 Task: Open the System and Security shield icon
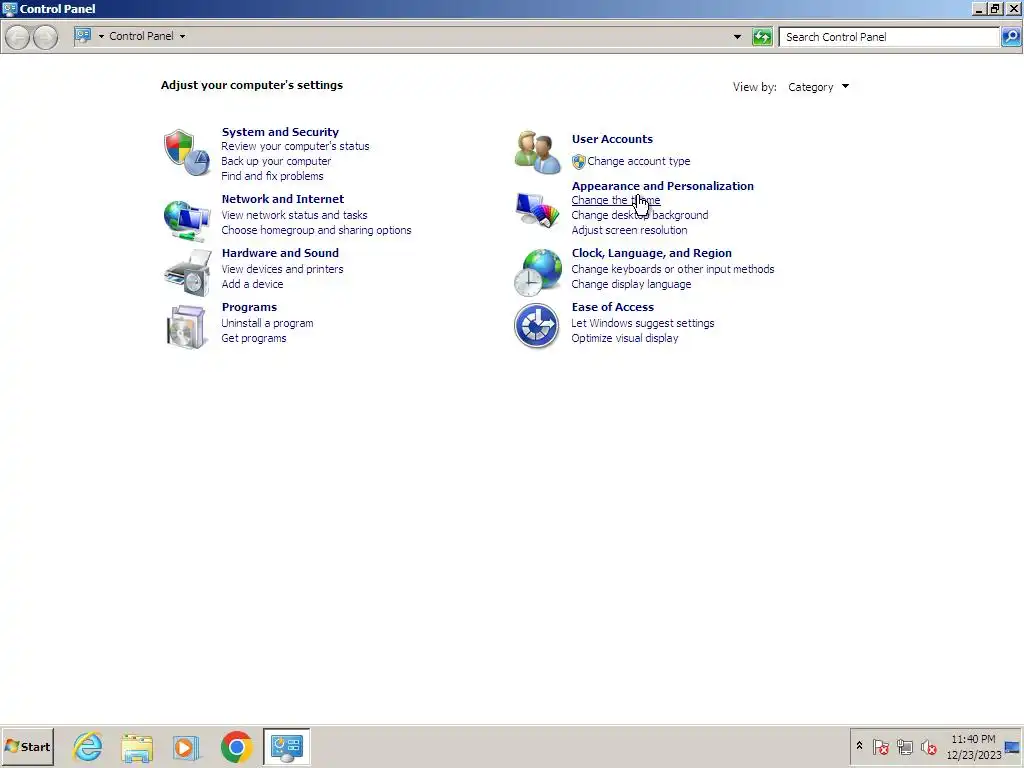click(x=187, y=152)
